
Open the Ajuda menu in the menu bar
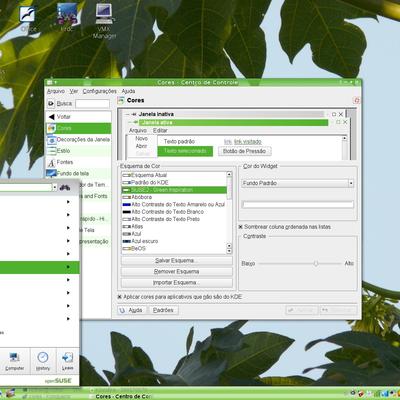pos(128,91)
